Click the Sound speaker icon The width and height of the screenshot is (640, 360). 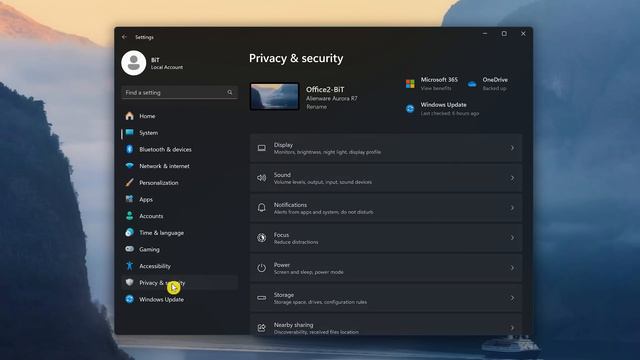(262, 178)
